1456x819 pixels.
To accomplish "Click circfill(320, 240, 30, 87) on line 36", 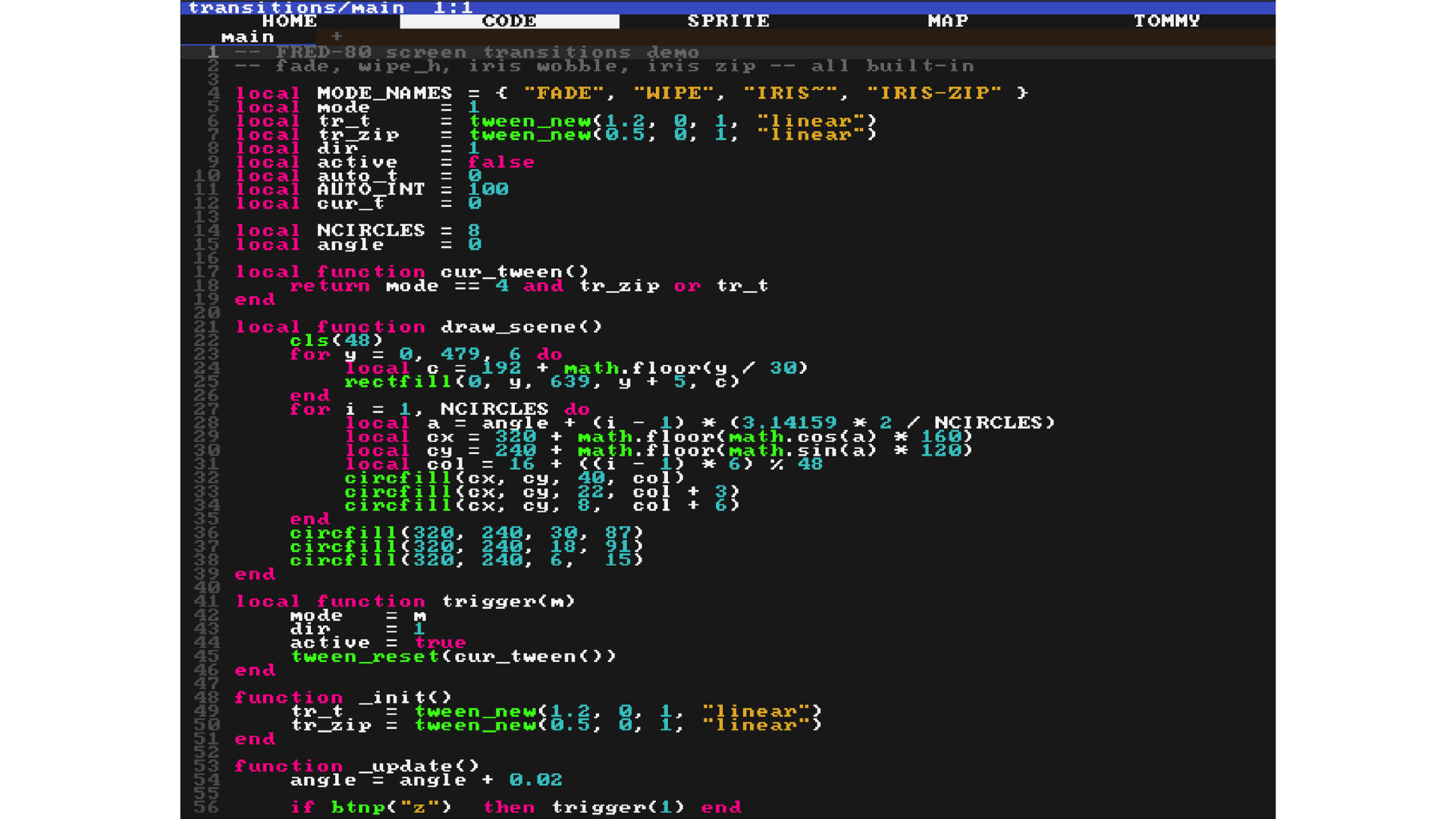I will pos(466,533).
